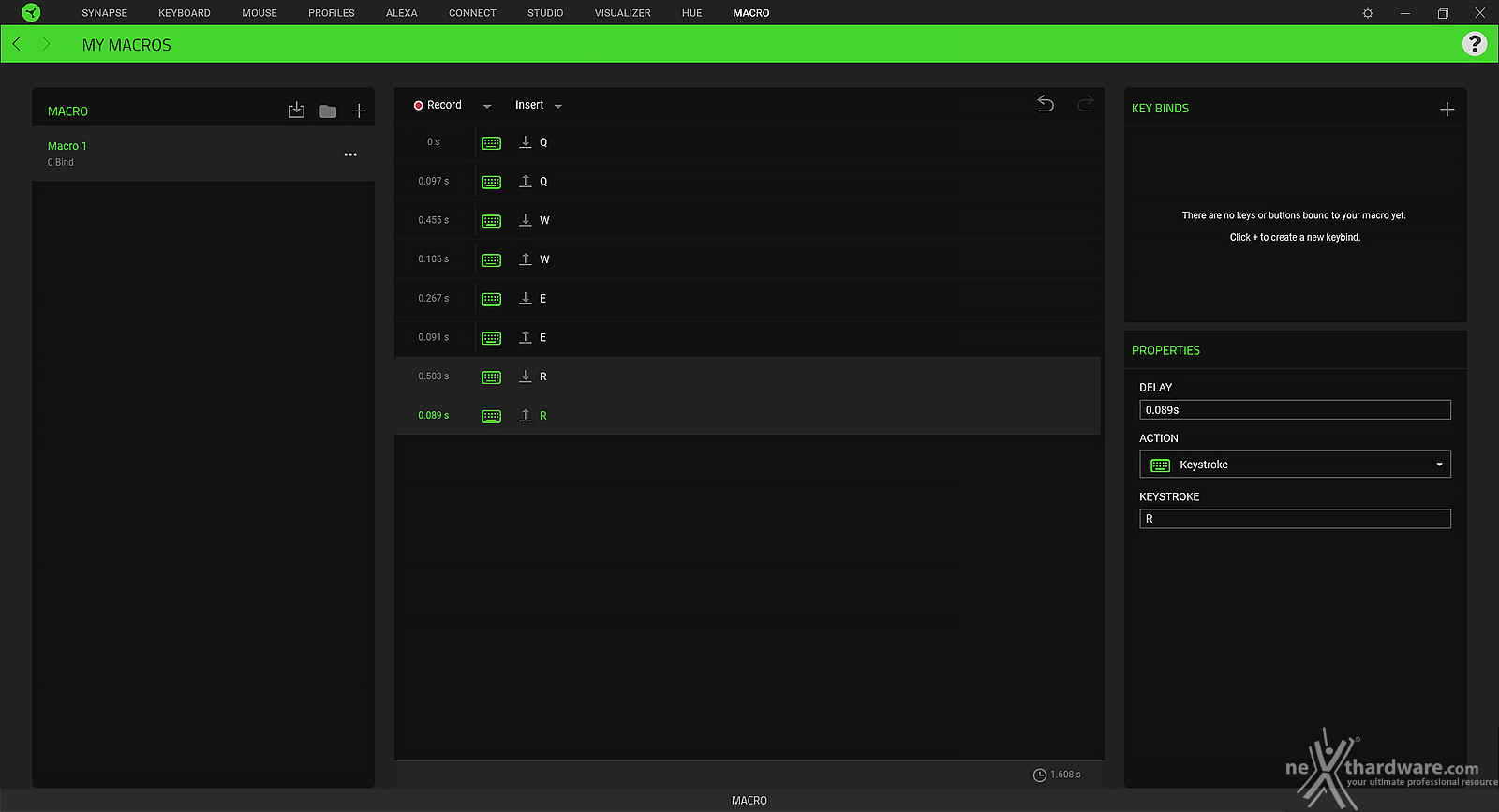Open the macro folder icon

[328, 111]
